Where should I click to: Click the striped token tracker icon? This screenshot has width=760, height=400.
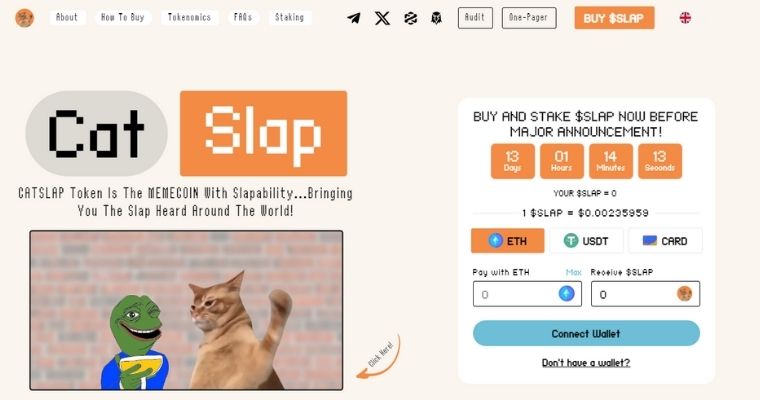tap(411, 18)
